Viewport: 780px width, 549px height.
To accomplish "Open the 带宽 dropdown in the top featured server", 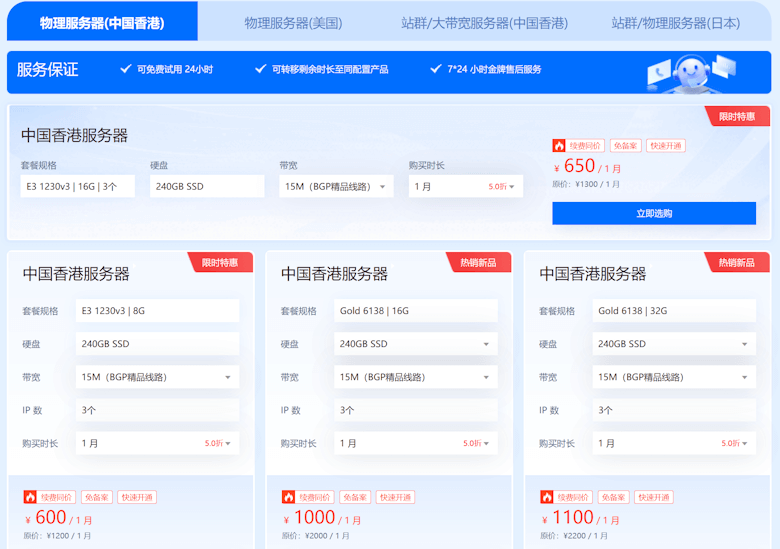I will pos(336,186).
